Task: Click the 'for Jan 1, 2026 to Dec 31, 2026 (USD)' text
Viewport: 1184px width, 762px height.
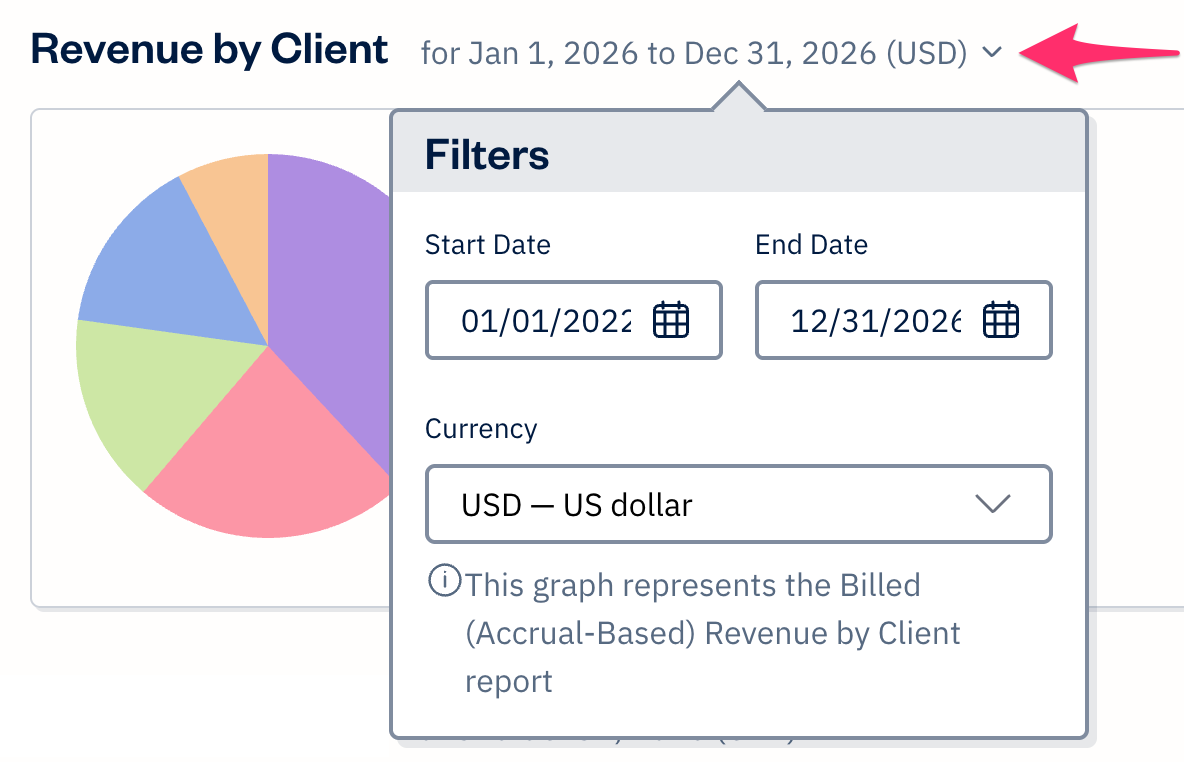Action: click(690, 53)
